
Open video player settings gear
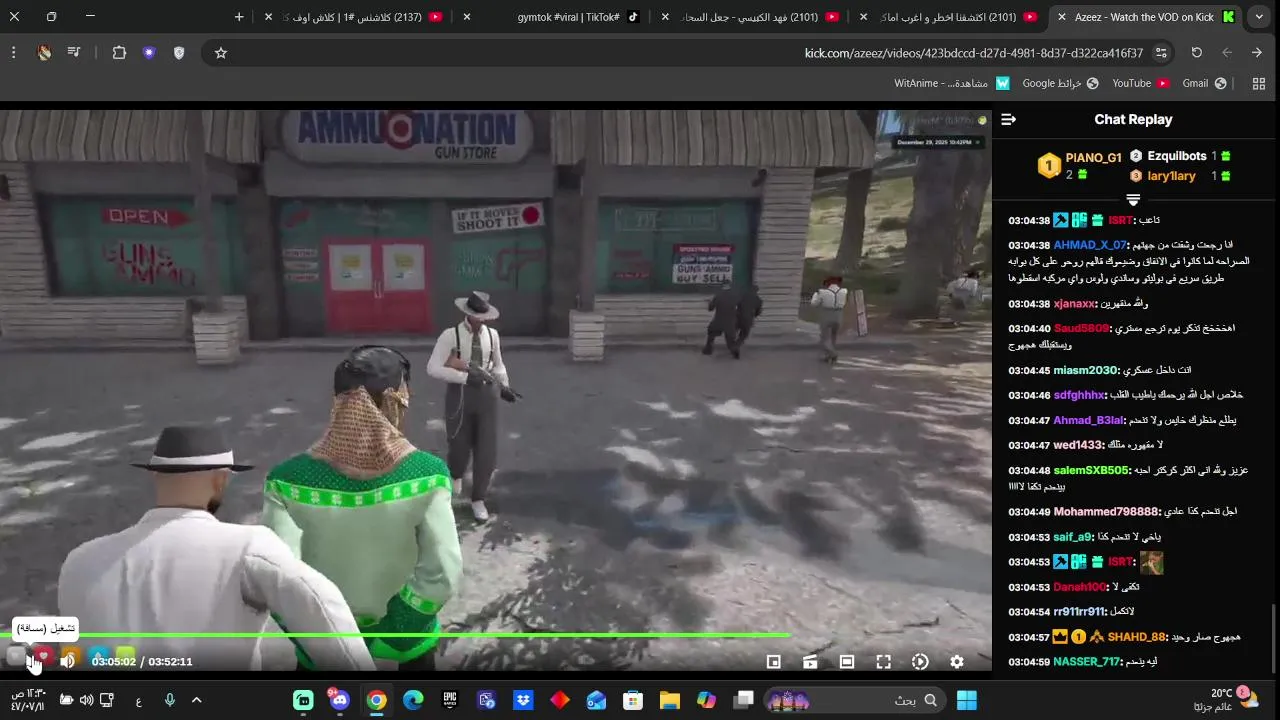coord(957,662)
